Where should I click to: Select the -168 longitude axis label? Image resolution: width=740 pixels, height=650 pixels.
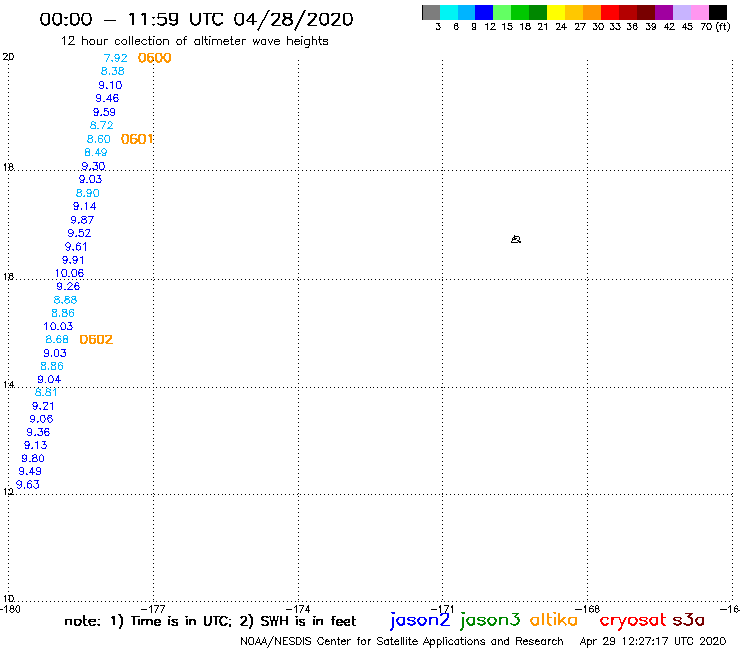(x=588, y=609)
